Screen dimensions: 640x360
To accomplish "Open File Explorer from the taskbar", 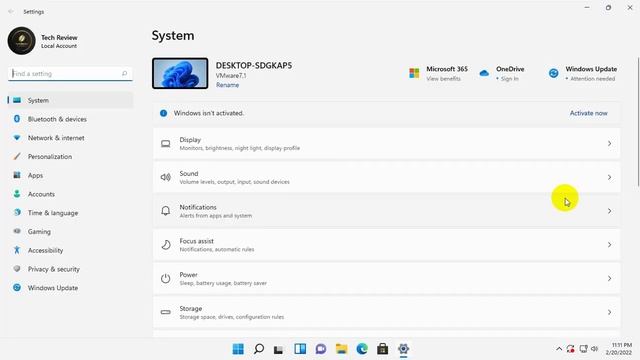I will [x=342, y=349].
